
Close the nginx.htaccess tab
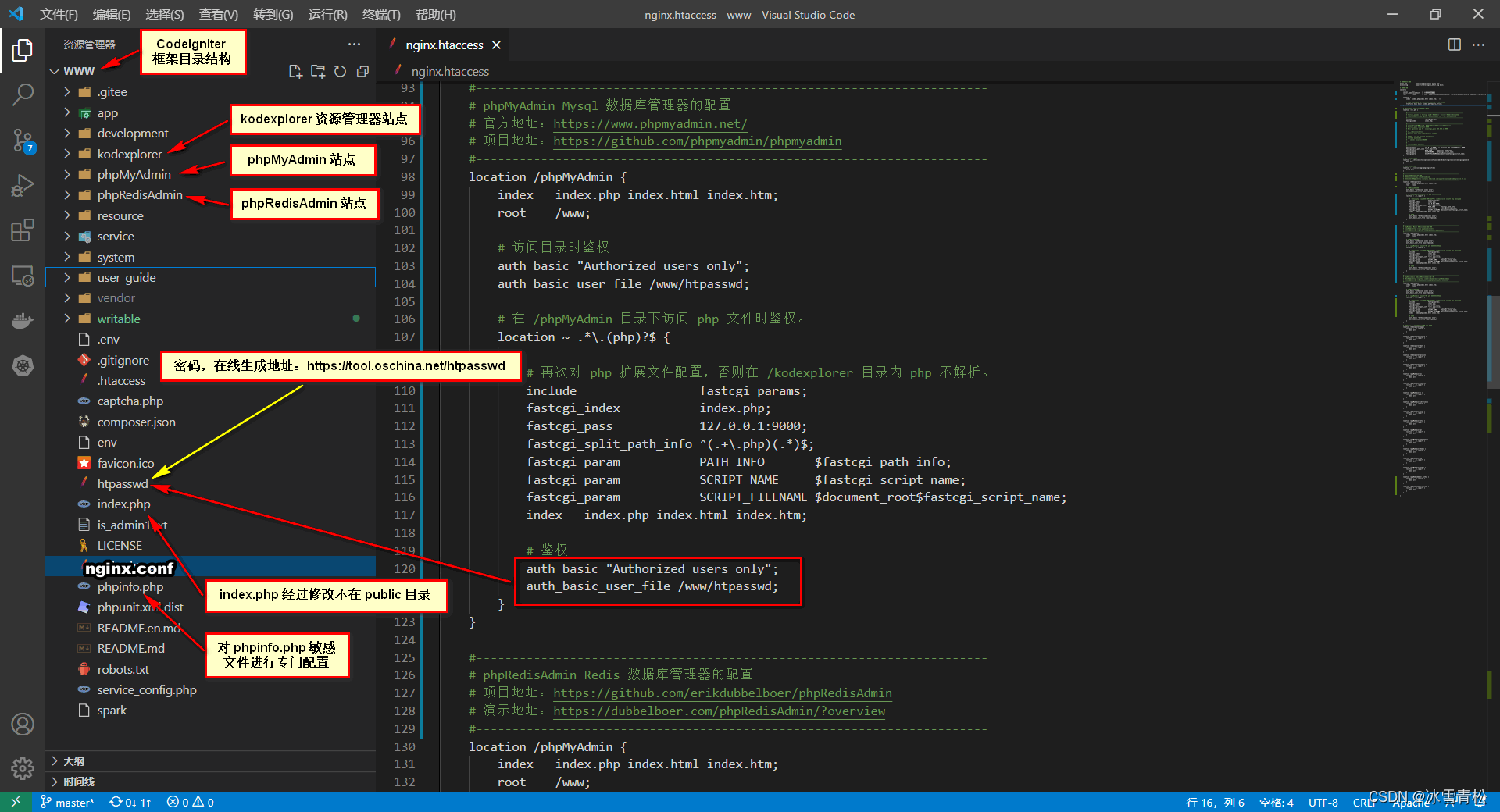click(x=496, y=45)
